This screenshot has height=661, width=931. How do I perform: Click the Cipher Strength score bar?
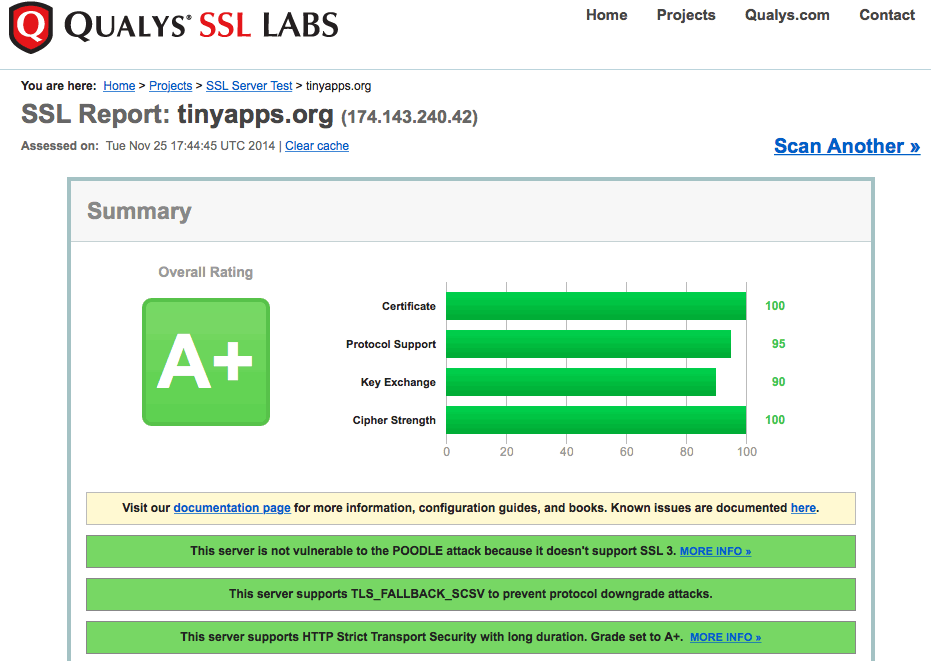click(596, 420)
